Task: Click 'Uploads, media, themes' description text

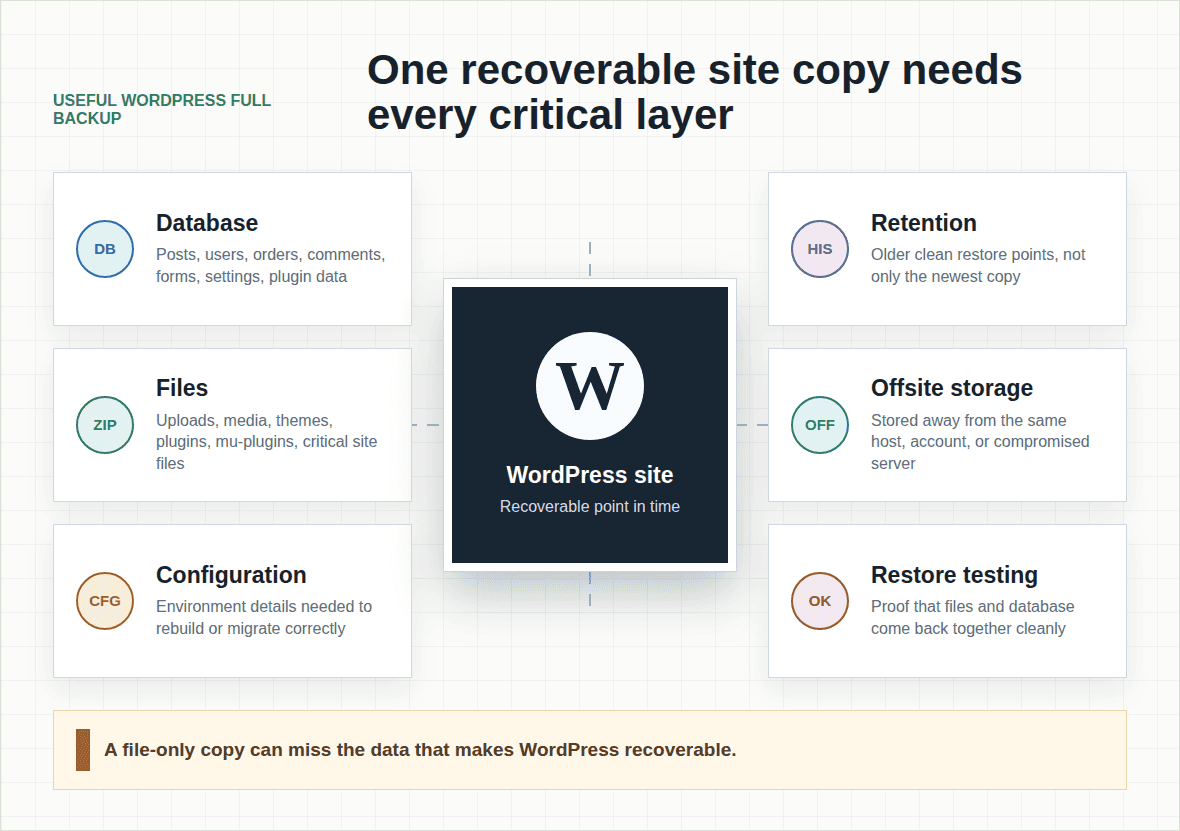Action: click(266, 442)
